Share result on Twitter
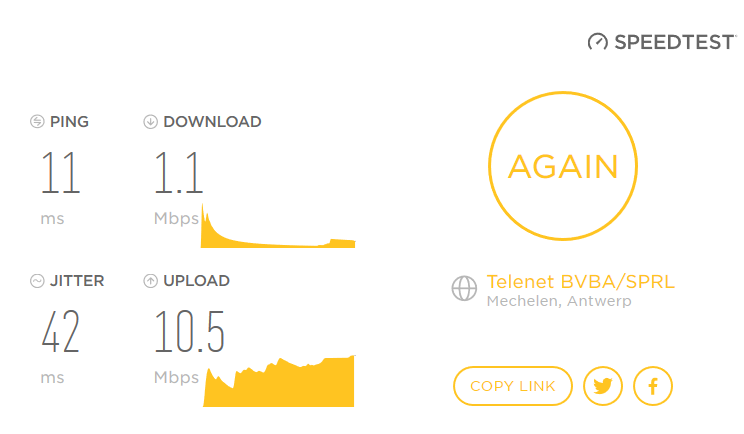The image size is (744, 434). coord(602,386)
